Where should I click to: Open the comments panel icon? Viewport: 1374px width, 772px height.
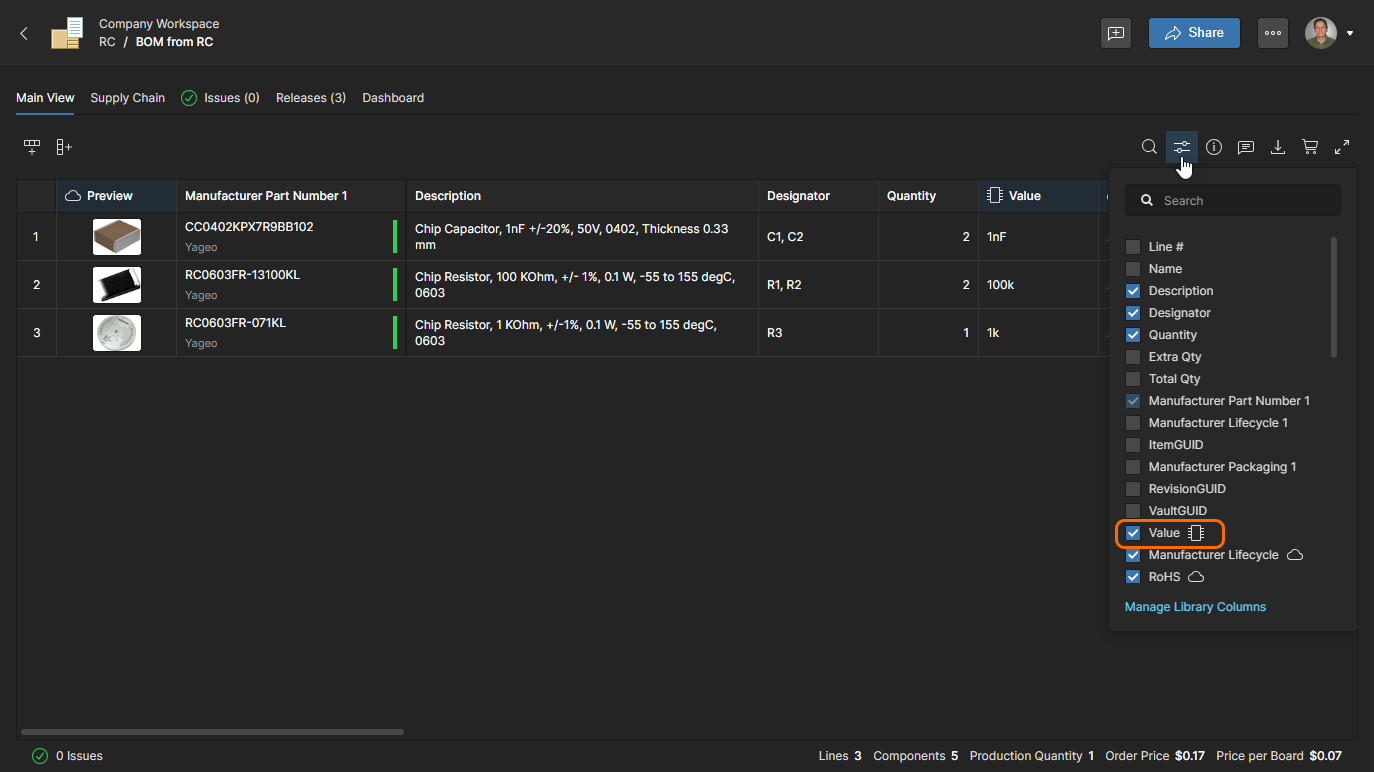click(1246, 147)
